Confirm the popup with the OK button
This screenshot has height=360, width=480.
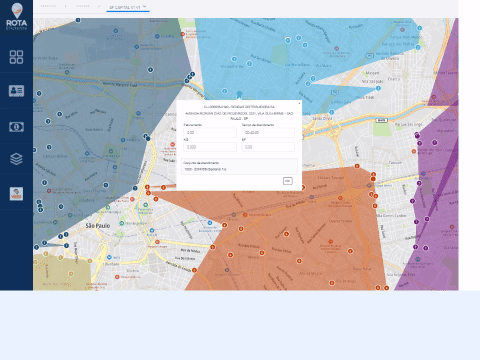pos(288,181)
